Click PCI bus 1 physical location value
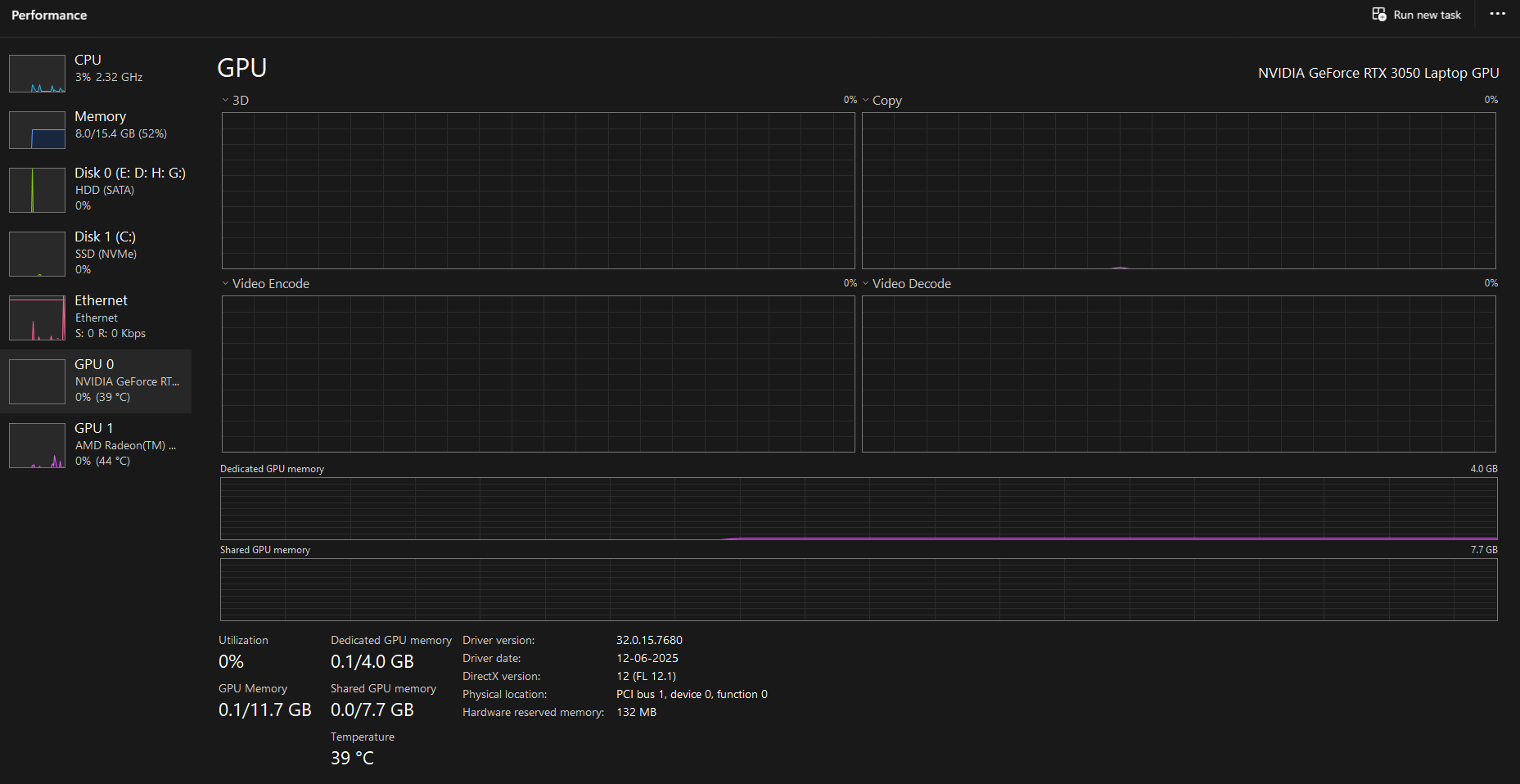Screen dimensions: 1520x784 click(x=692, y=694)
